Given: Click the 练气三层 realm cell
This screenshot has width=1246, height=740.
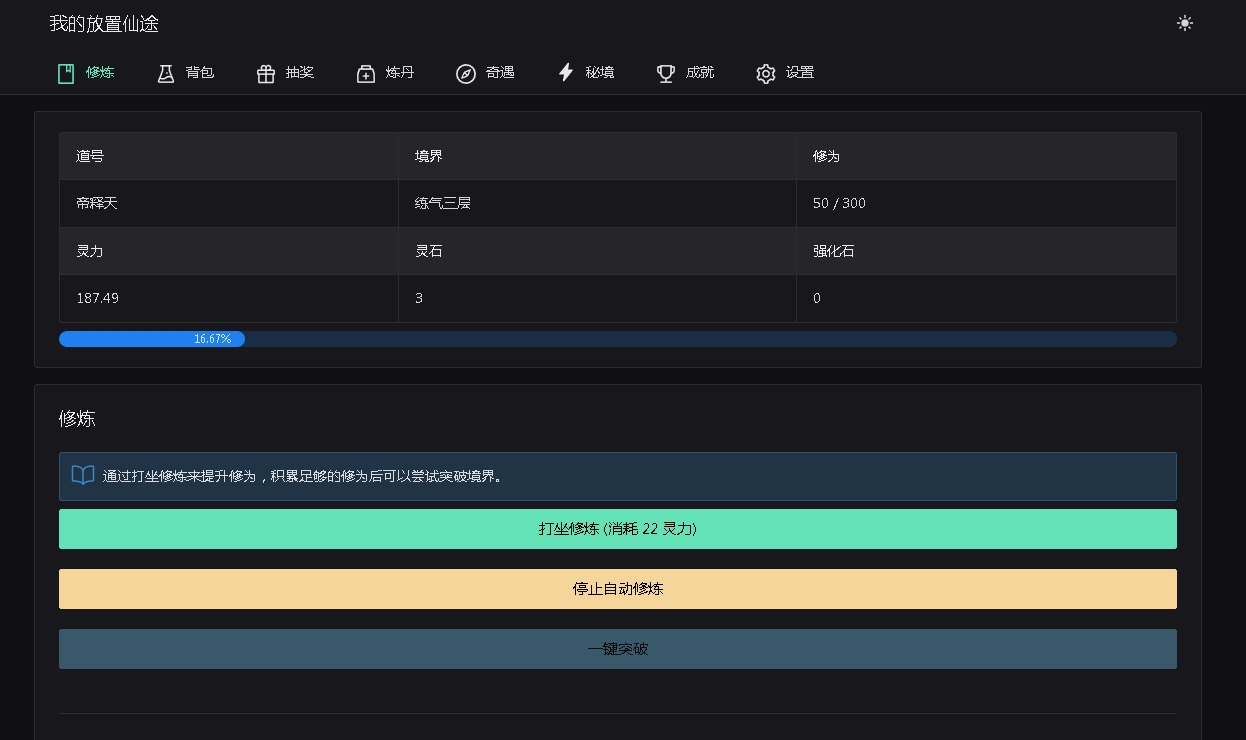Looking at the screenshot, I should point(443,203).
